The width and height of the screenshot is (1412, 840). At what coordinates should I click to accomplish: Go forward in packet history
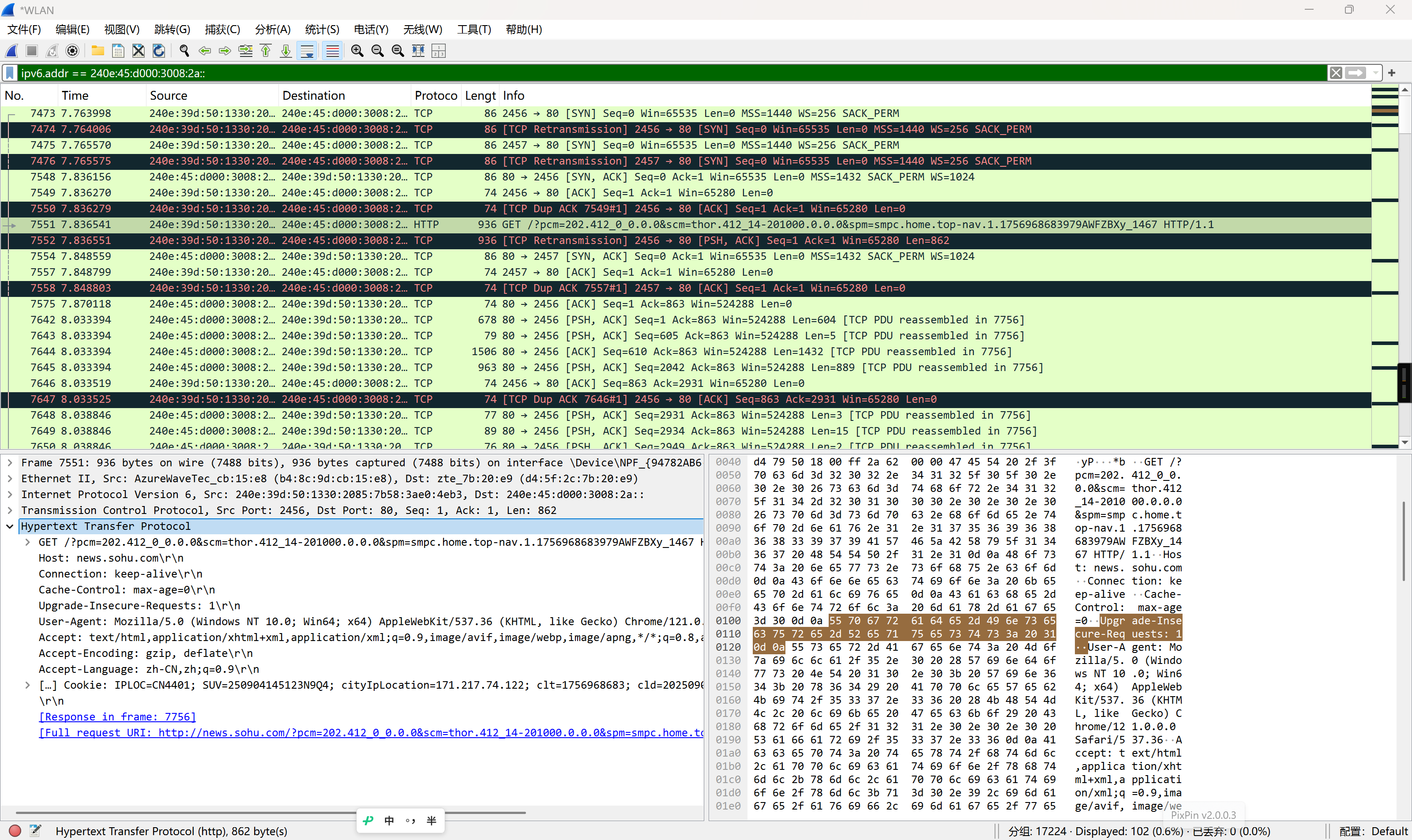point(225,51)
